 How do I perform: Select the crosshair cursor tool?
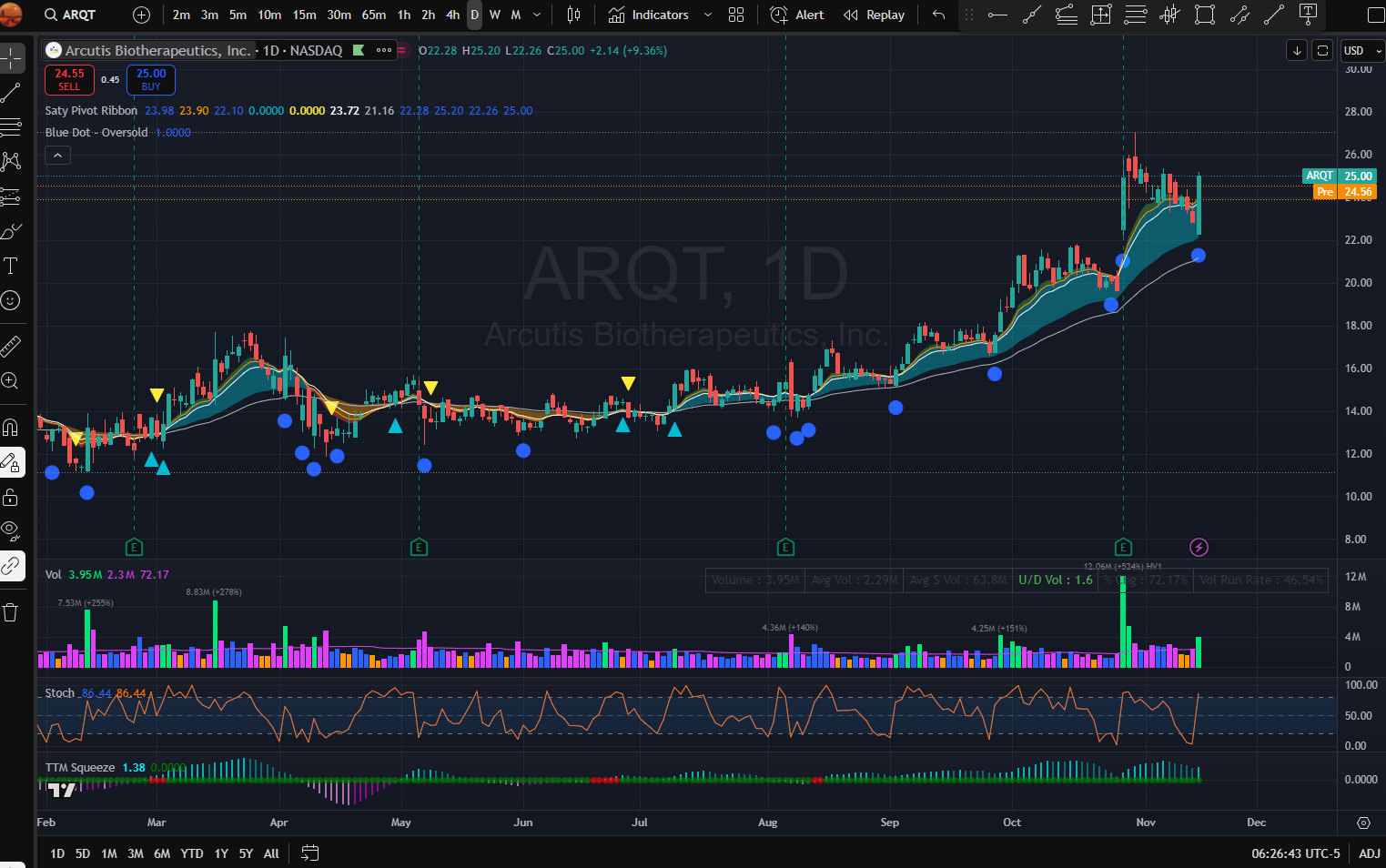pos(11,58)
